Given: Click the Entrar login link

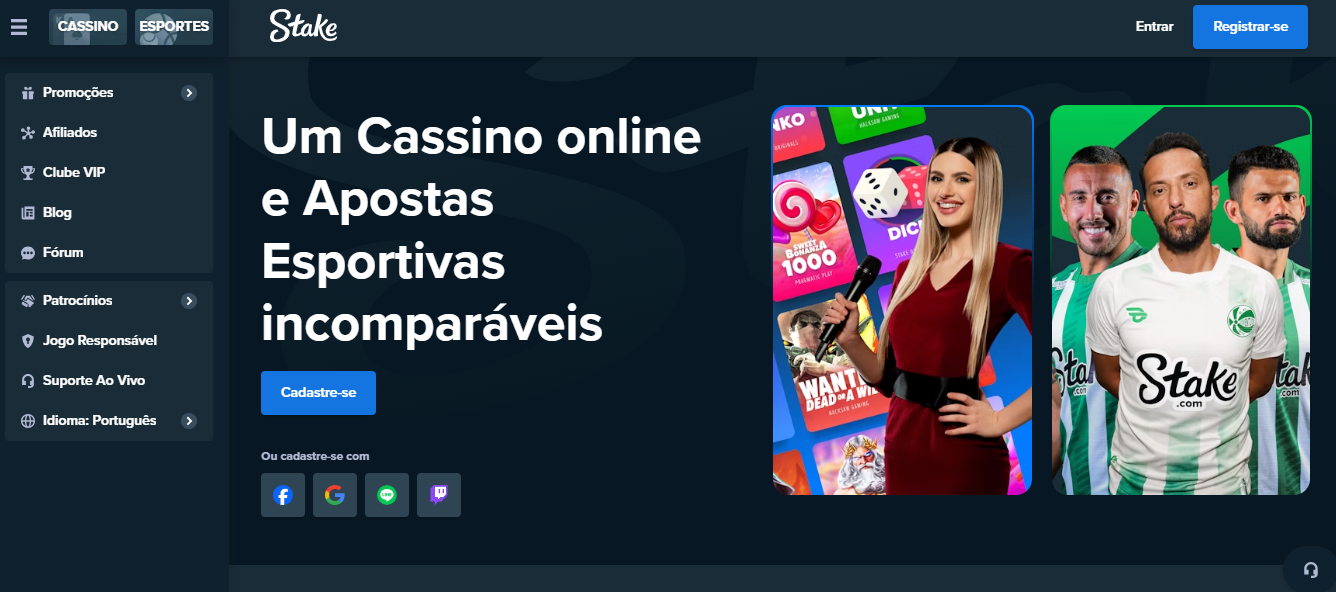Looking at the screenshot, I should (x=1154, y=27).
